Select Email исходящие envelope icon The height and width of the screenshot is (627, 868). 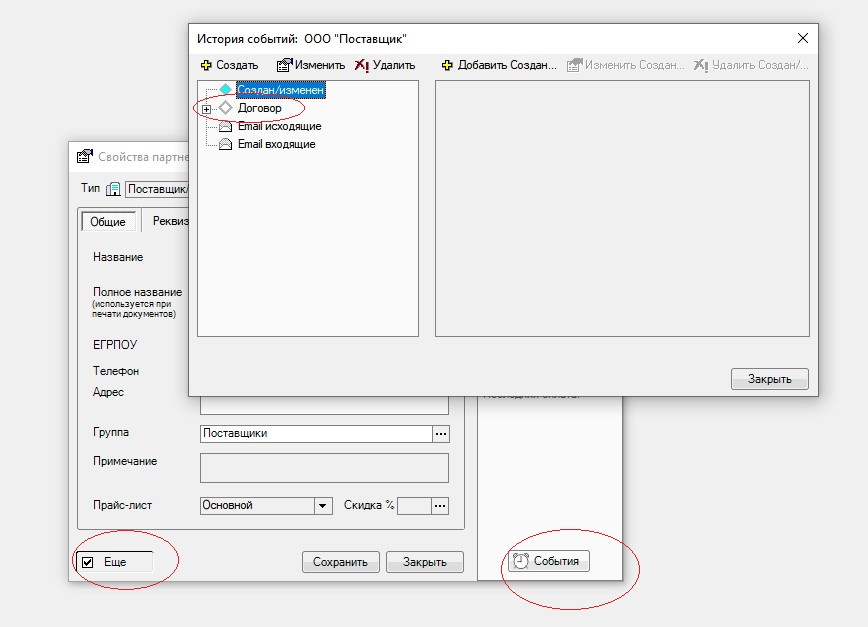pos(225,127)
